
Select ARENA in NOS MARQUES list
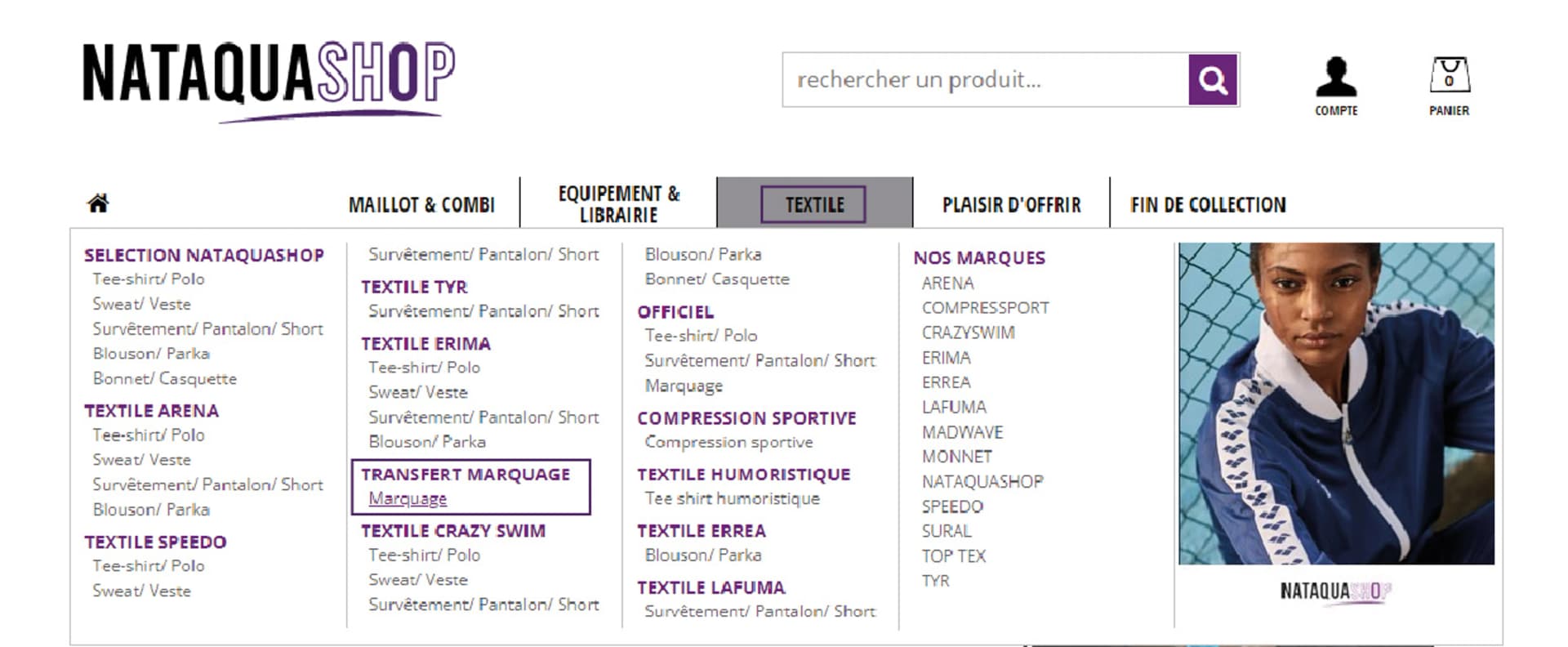[x=947, y=283]
